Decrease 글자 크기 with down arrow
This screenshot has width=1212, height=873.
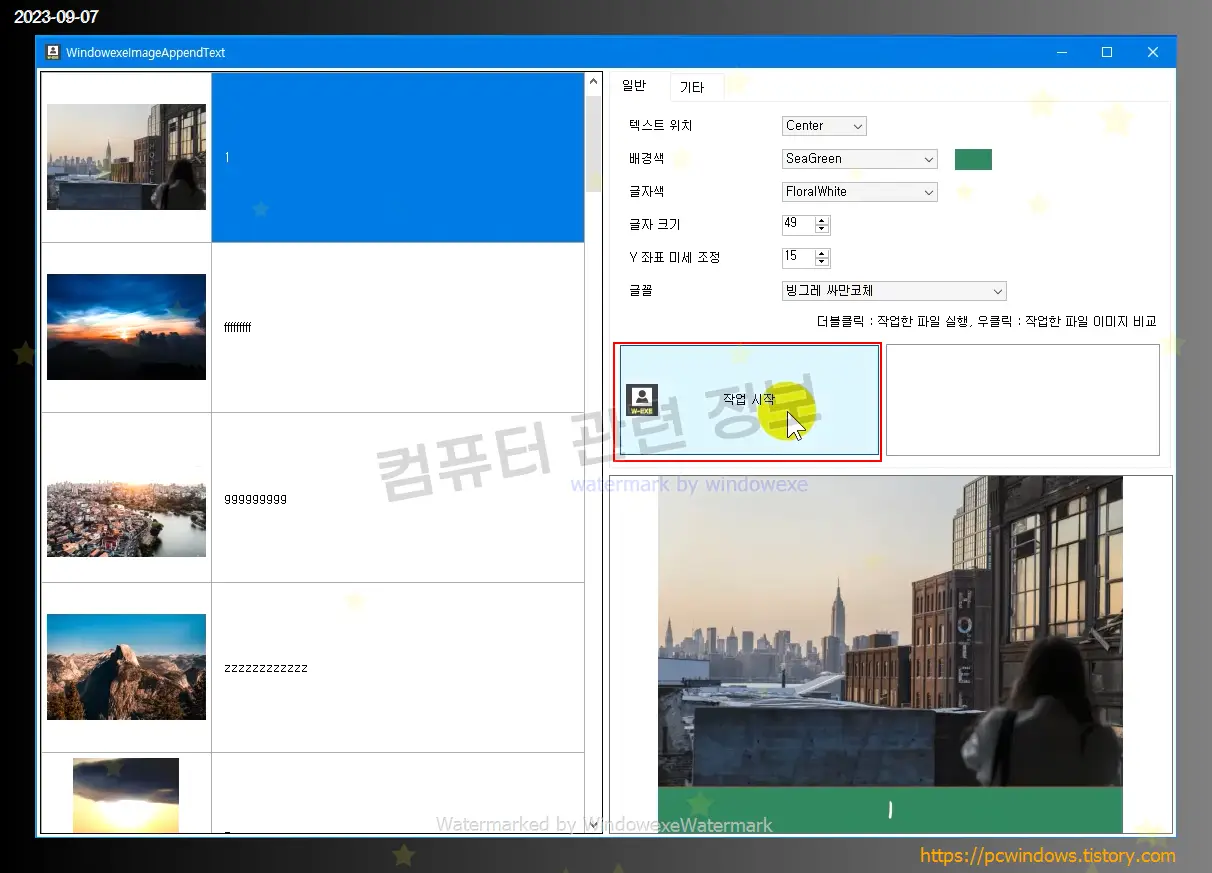pyautogui.click(x=822, y=229)
